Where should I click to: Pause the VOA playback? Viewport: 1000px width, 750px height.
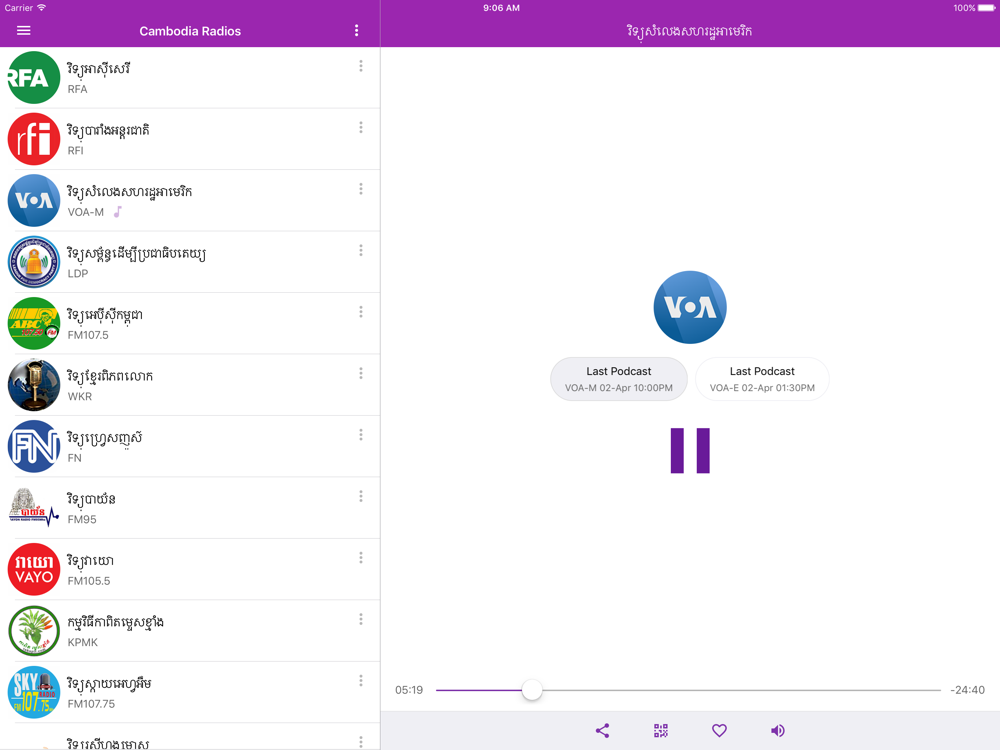click(x=690, y=451)
